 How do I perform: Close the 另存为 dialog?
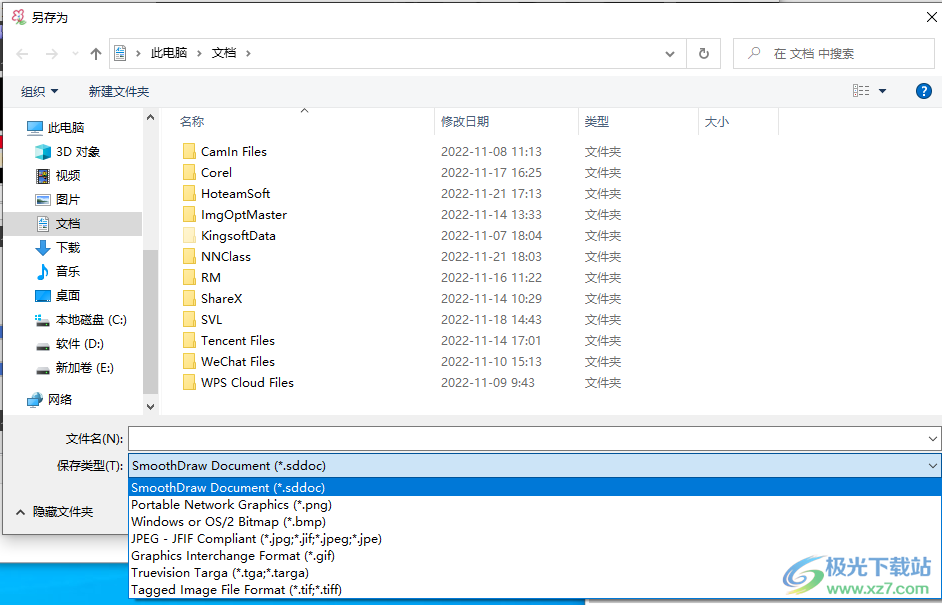coord(931,17)
